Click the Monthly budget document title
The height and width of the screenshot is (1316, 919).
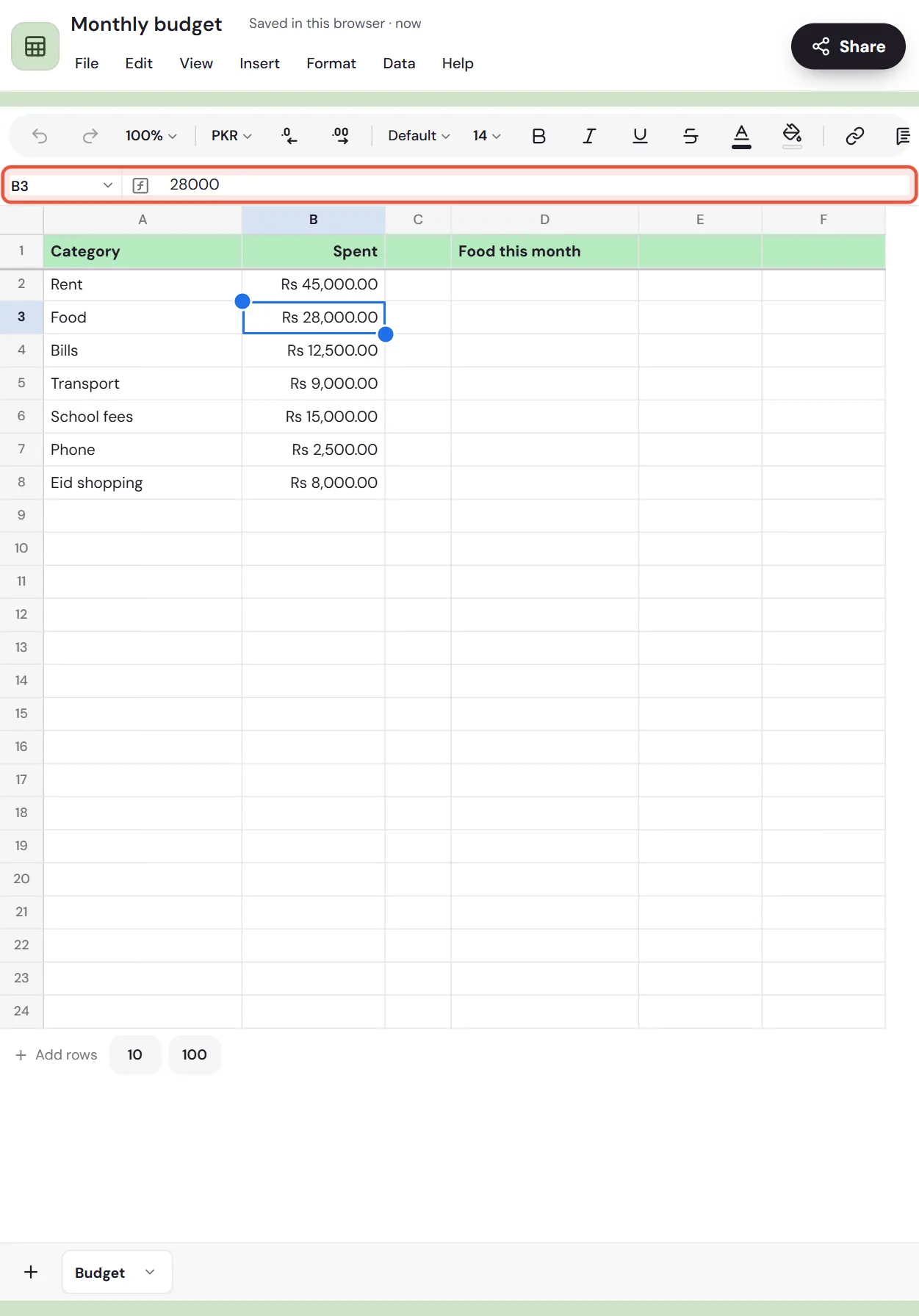pyautogui.click(x=146, y=24)
